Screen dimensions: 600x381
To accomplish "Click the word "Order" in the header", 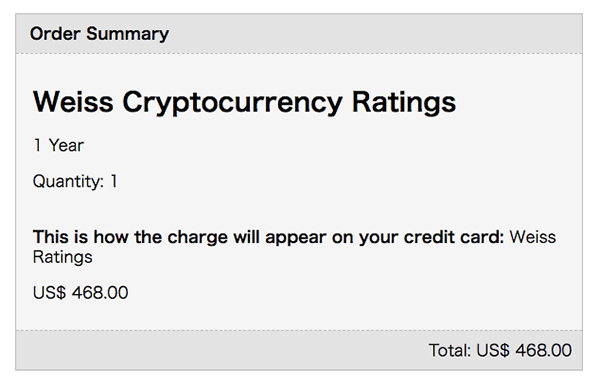I will (x=55, y=34).
